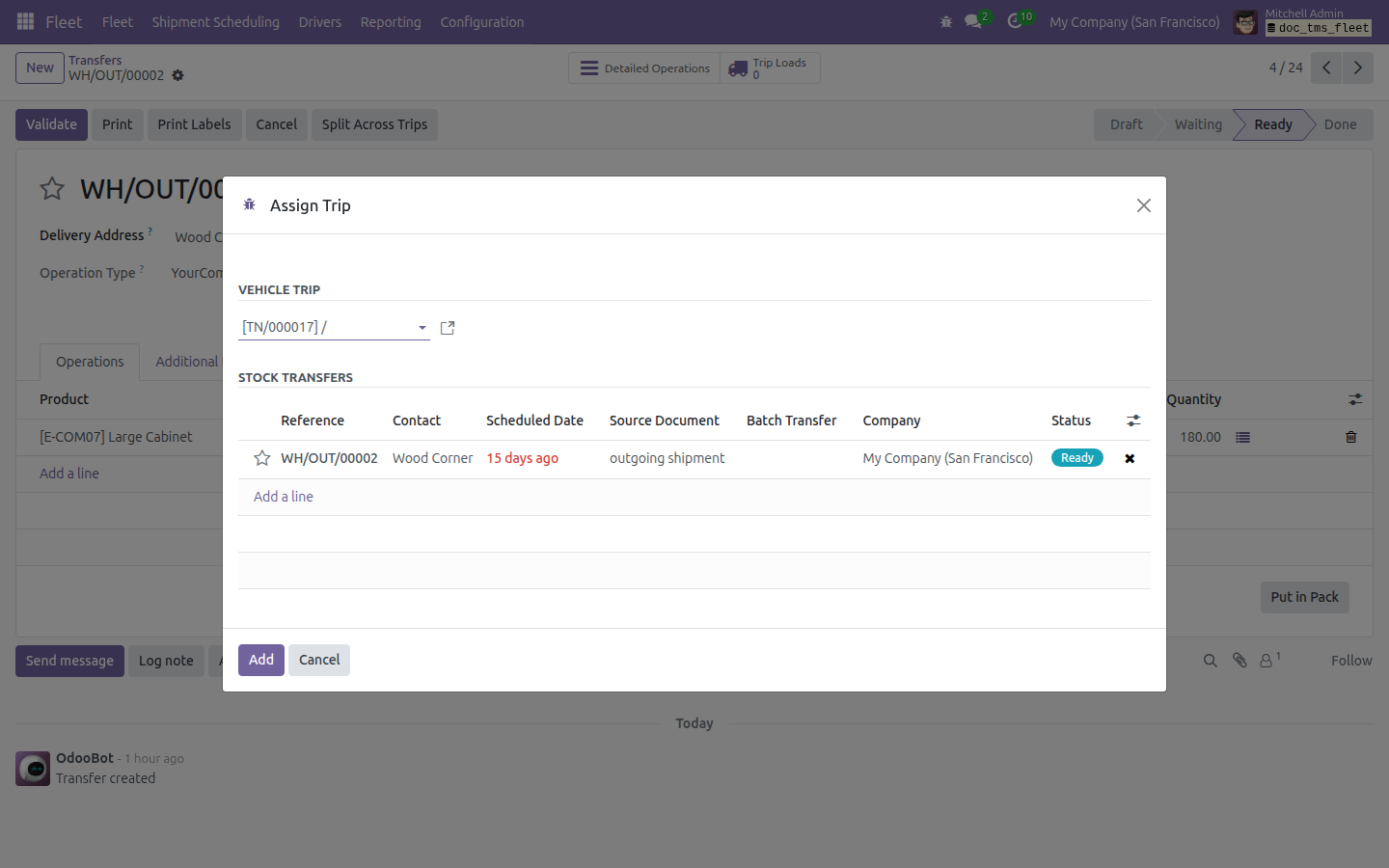Click Mitchell Admin user avatar
Viewport: 1389px width, 868px height.
tap(1245, 21)
